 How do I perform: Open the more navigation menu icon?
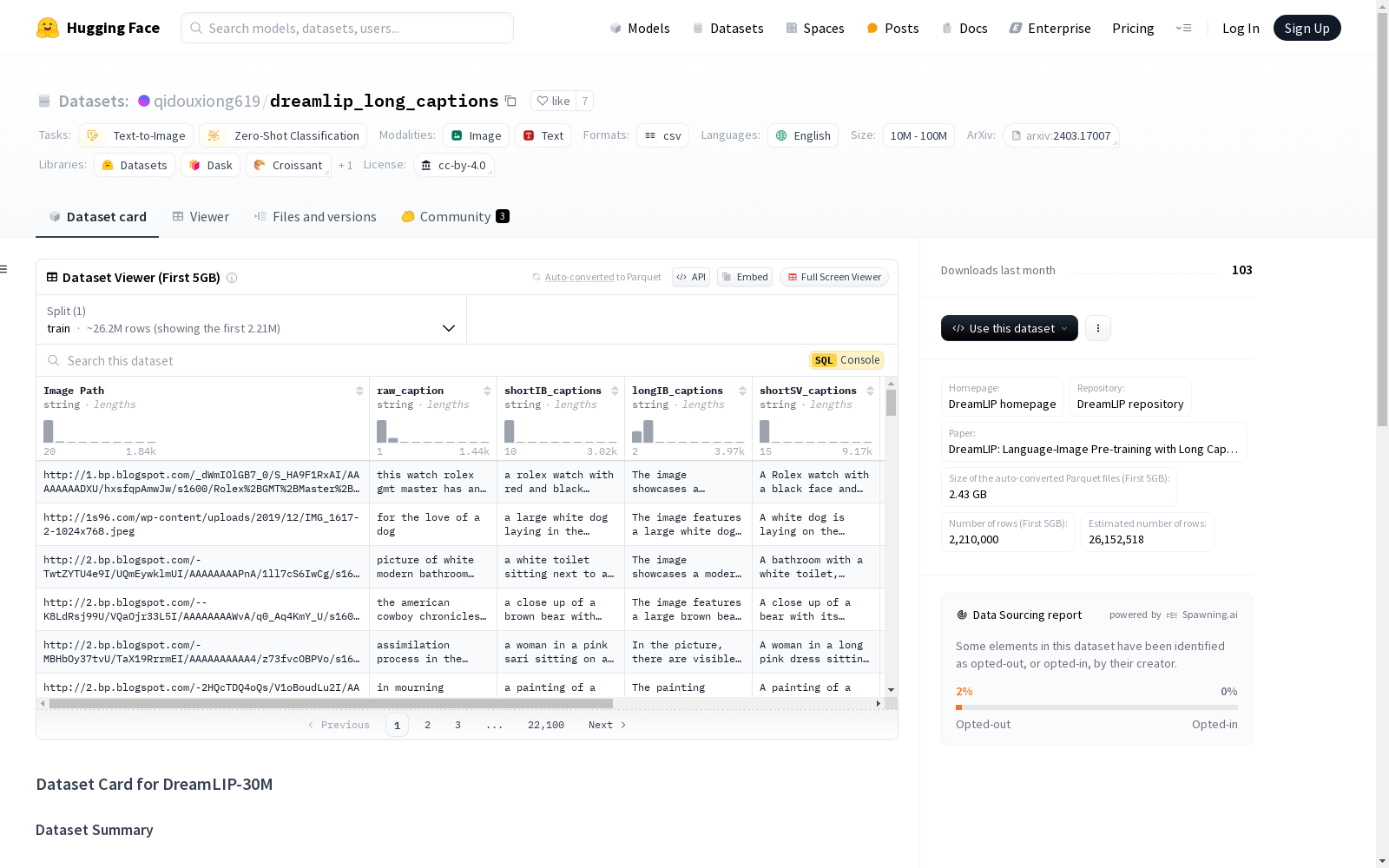[1183, 28]
